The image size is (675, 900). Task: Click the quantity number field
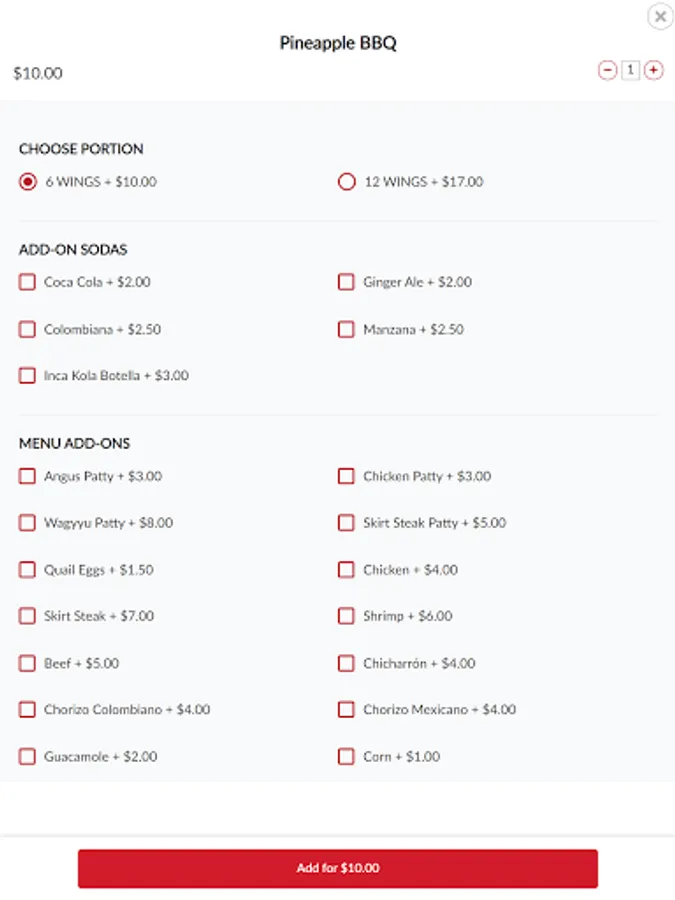(x=630, y=70)
